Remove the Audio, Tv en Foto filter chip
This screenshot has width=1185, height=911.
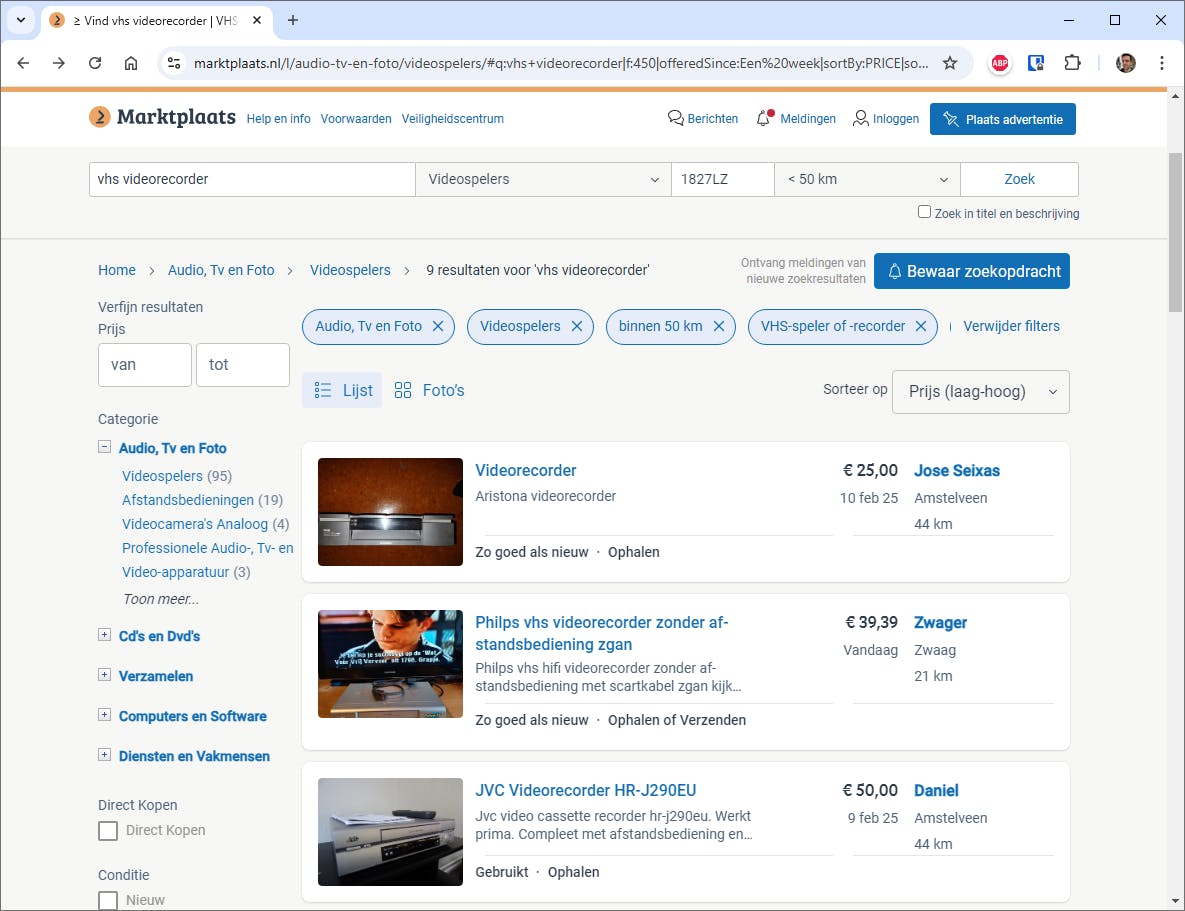click(x=438, y=326)
